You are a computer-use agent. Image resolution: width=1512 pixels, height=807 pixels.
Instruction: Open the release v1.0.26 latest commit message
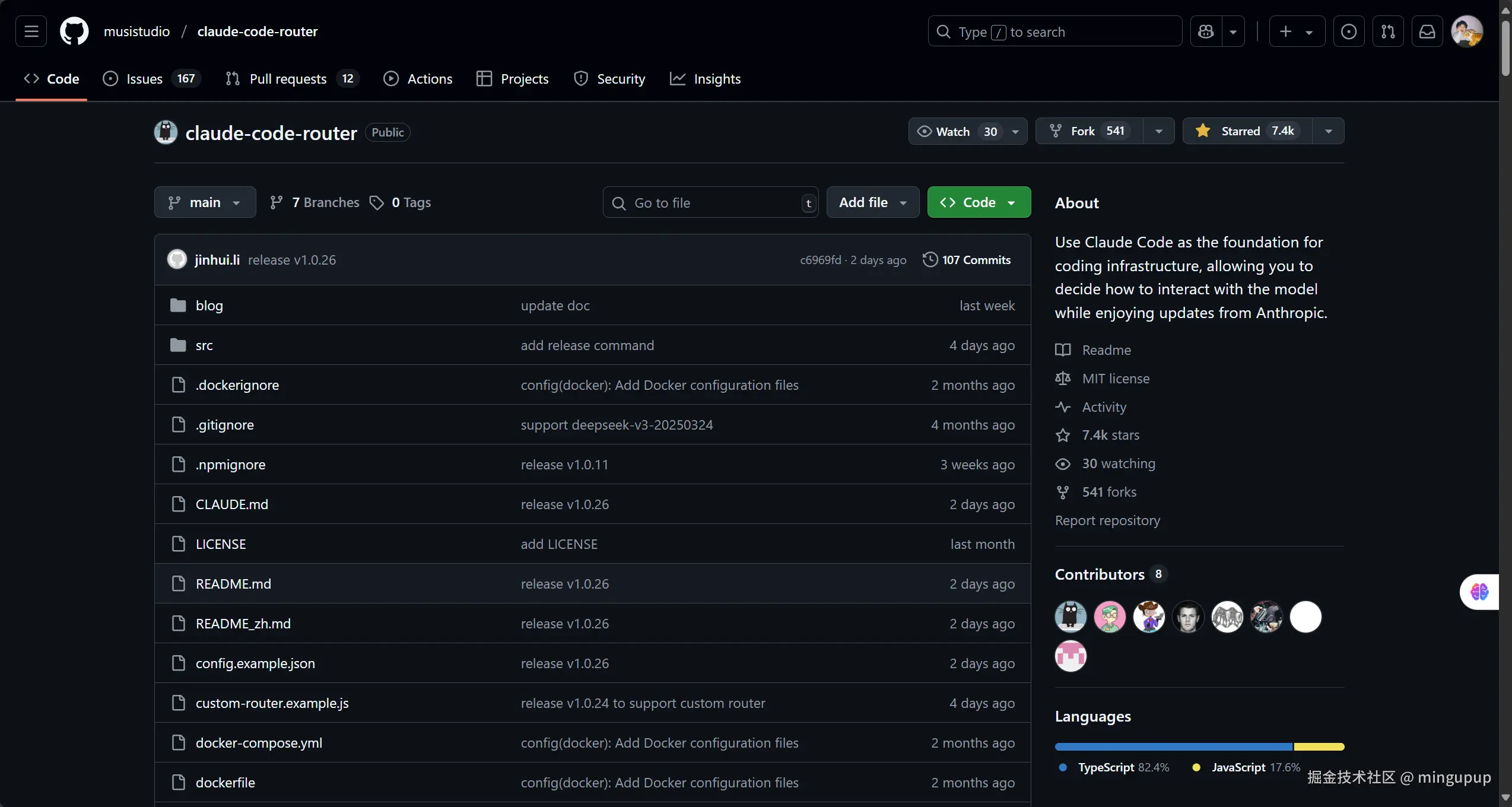(x=292, y=259)
